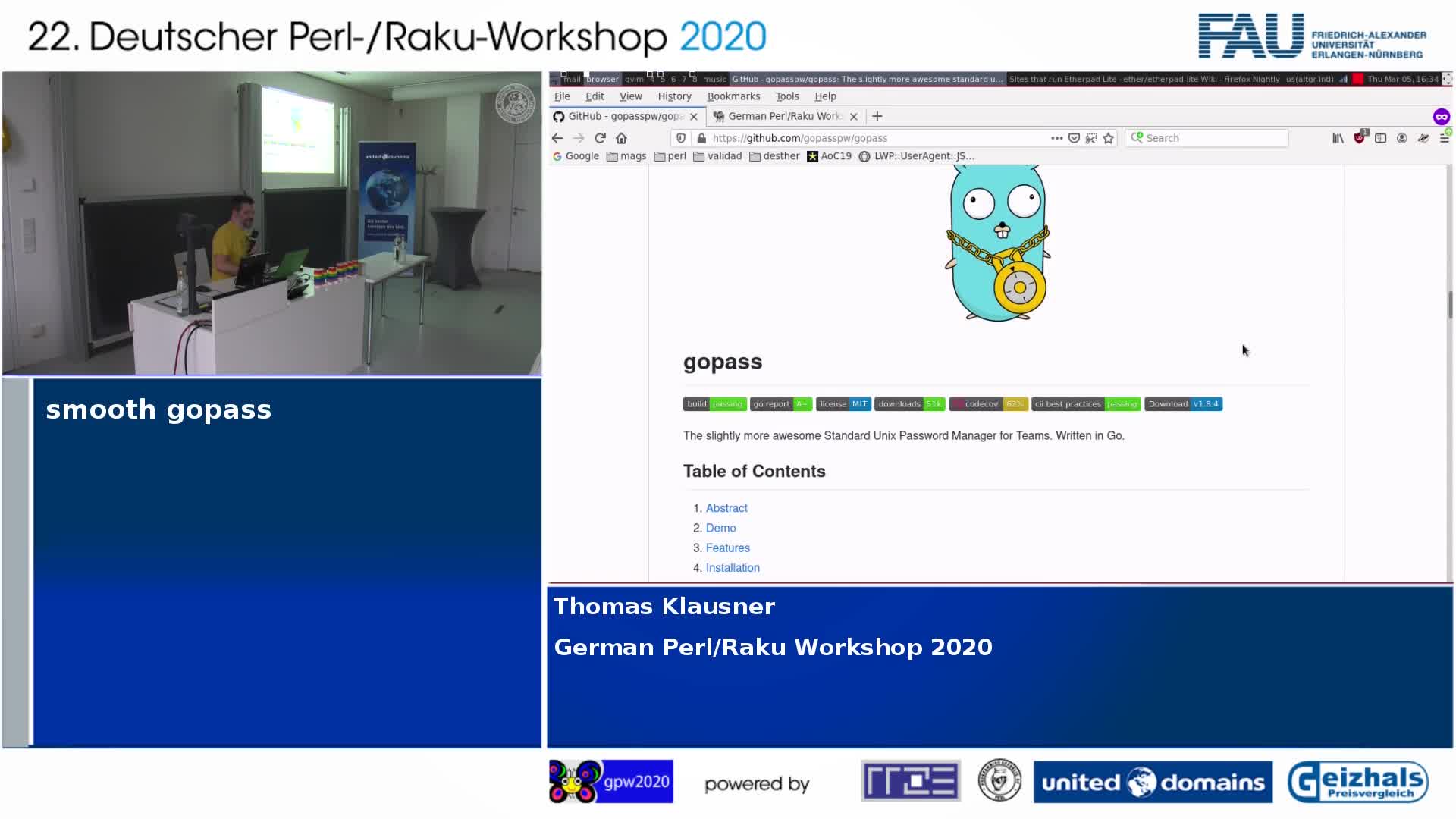The height and width of the screenshot is (819, 1456).
Task: Save the page to Pocket
Action: click(1074, 138)
